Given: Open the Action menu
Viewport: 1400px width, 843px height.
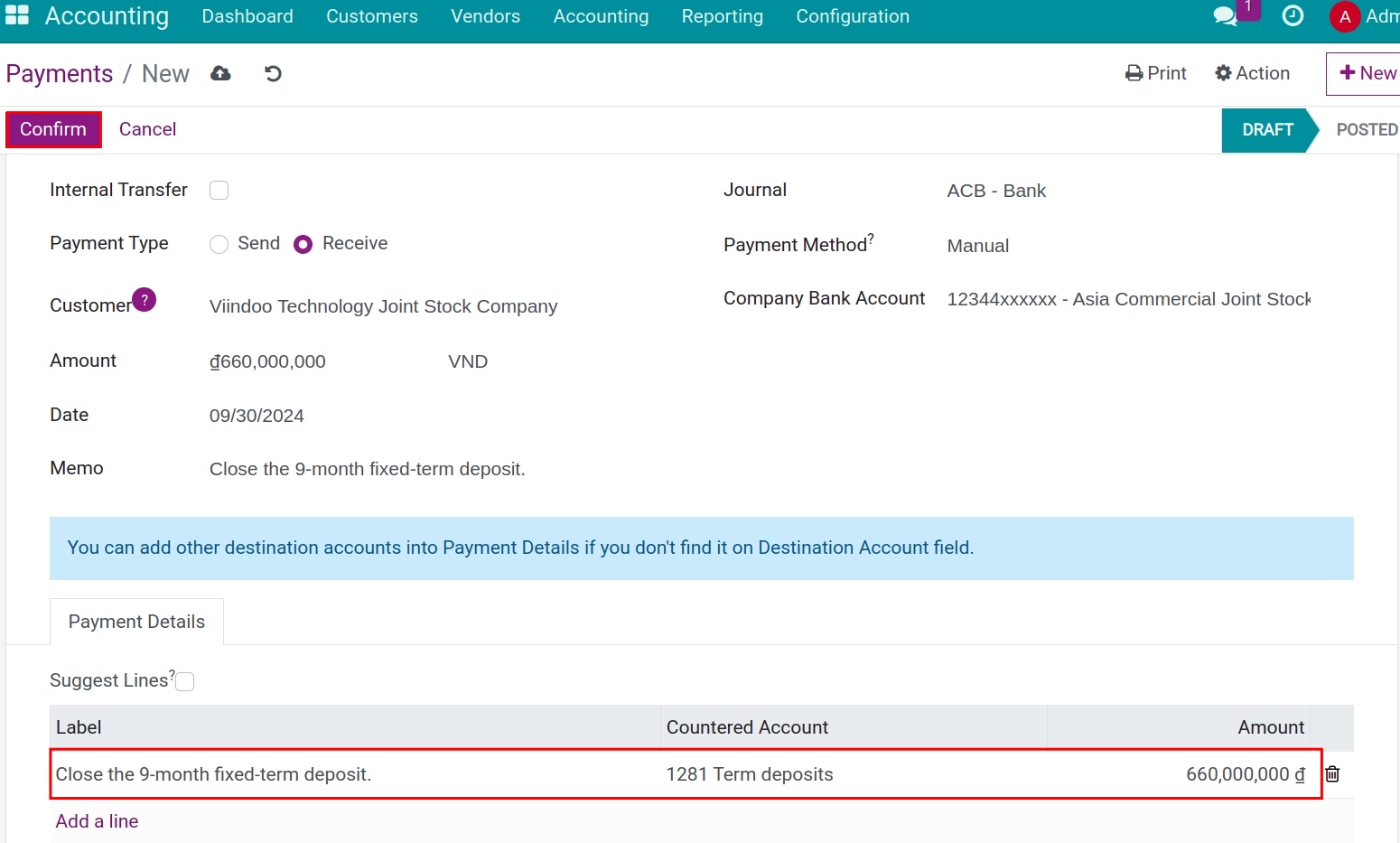Looking at the screenshot, I should [1252, 73].
